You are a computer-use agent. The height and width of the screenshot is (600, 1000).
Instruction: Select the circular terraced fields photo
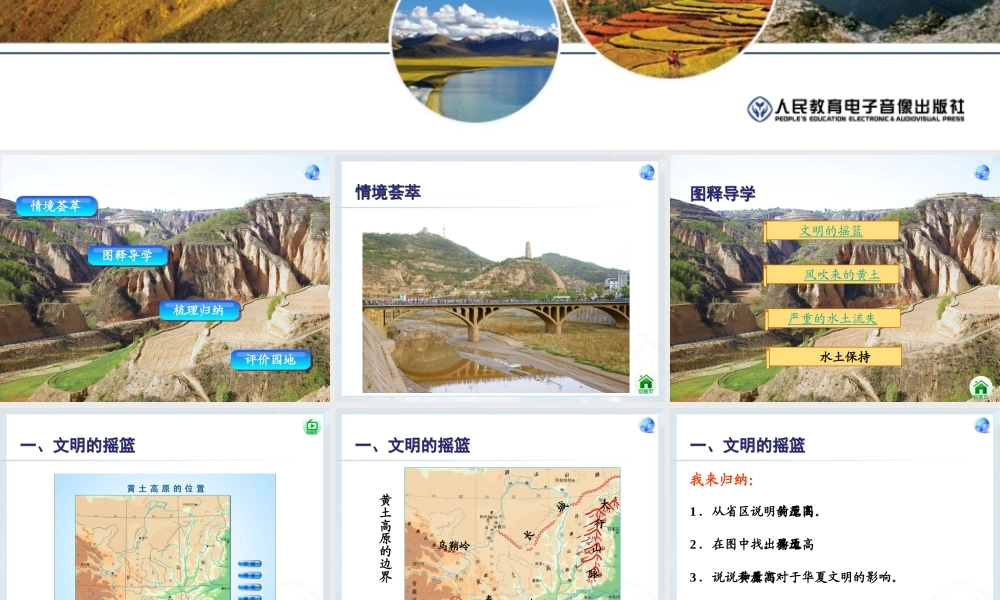[670, 37]
